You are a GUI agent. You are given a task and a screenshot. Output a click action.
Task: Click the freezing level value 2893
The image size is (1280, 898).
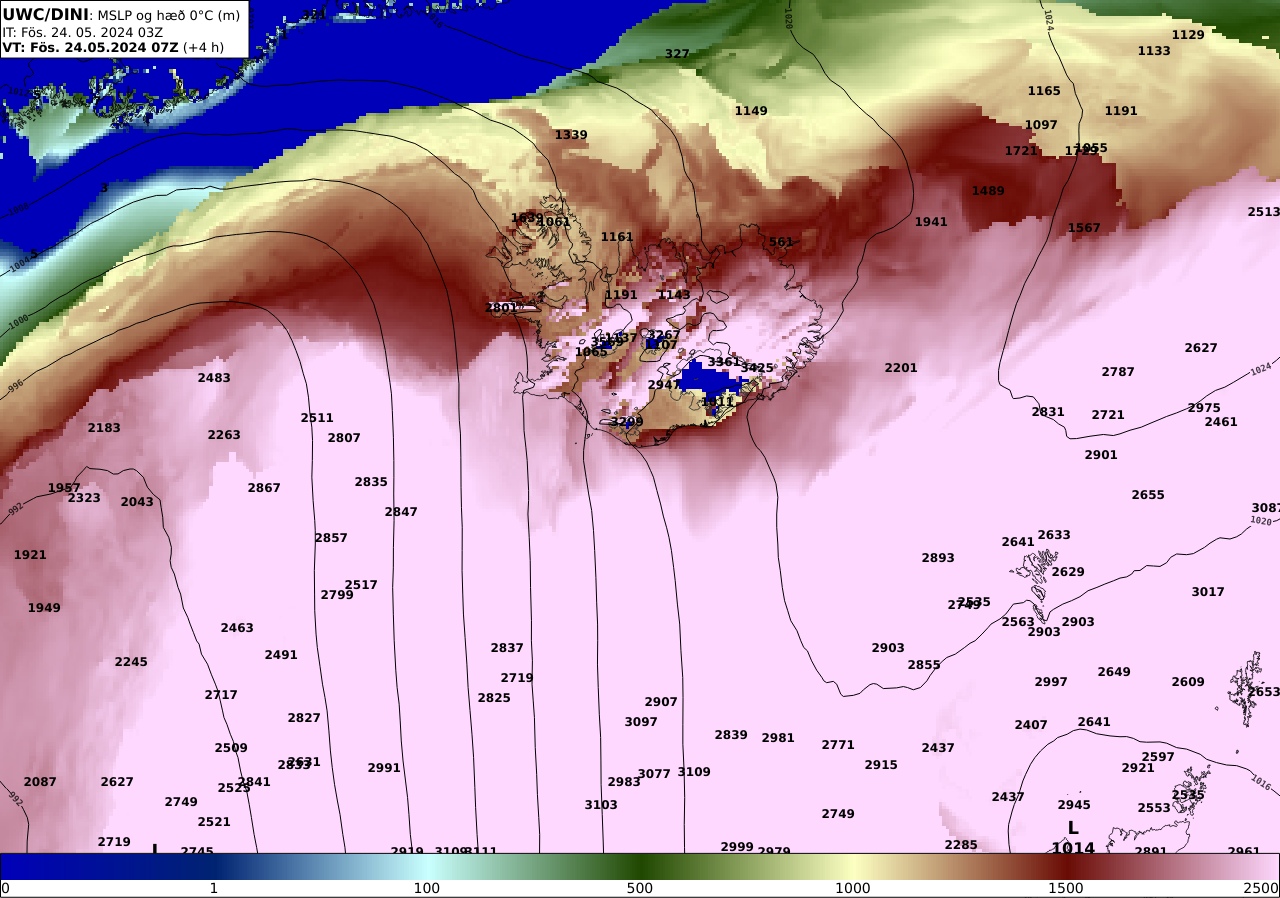(938, 558)
